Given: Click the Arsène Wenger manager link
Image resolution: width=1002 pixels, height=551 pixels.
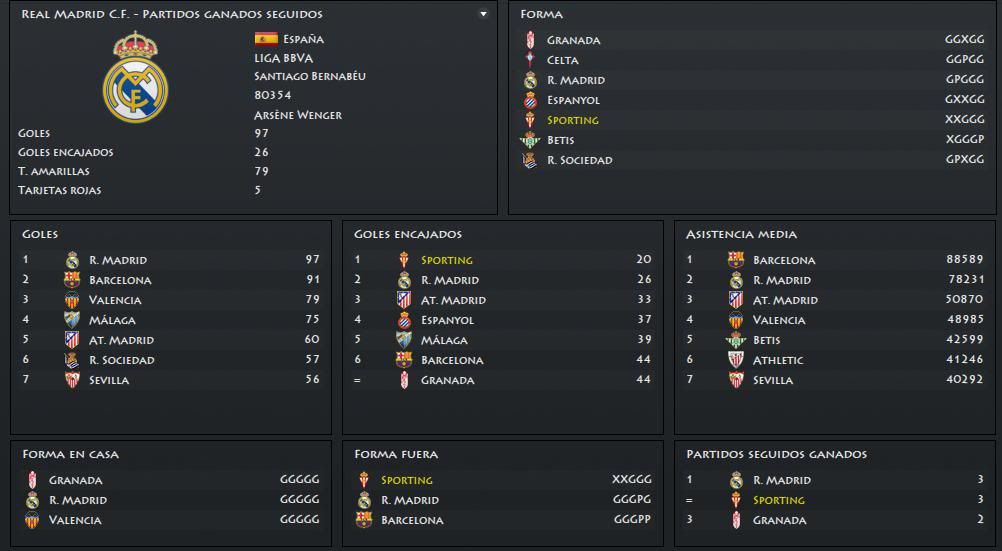Looking at the screenshot, I should point(298,115).
